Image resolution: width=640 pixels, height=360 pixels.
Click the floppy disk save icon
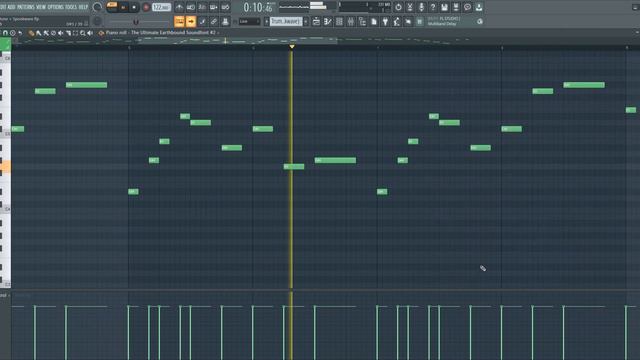[x=444, y=7]
